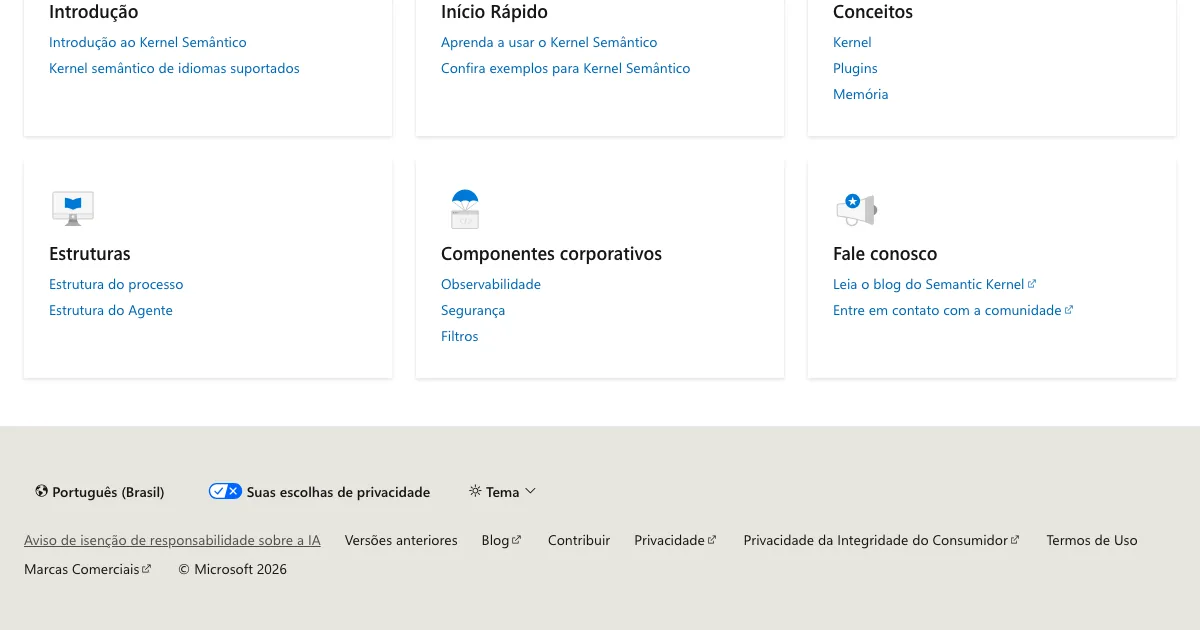Expand the Tema theme dropdown chevron
The width and height of the screenshot is (1200, 630).
coord(531,491)
